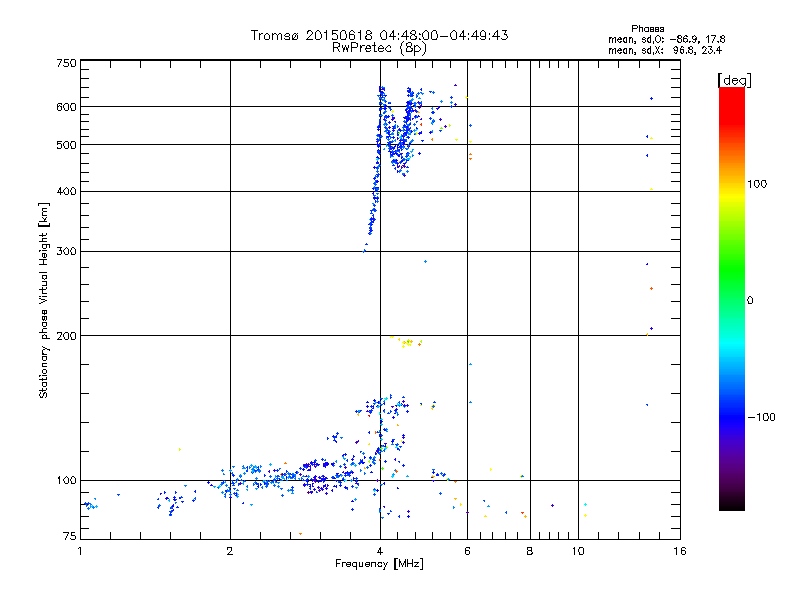Click the y-axis tick label "600"
The width and height of the screenshot is (800, 600).
pos(66,107)
